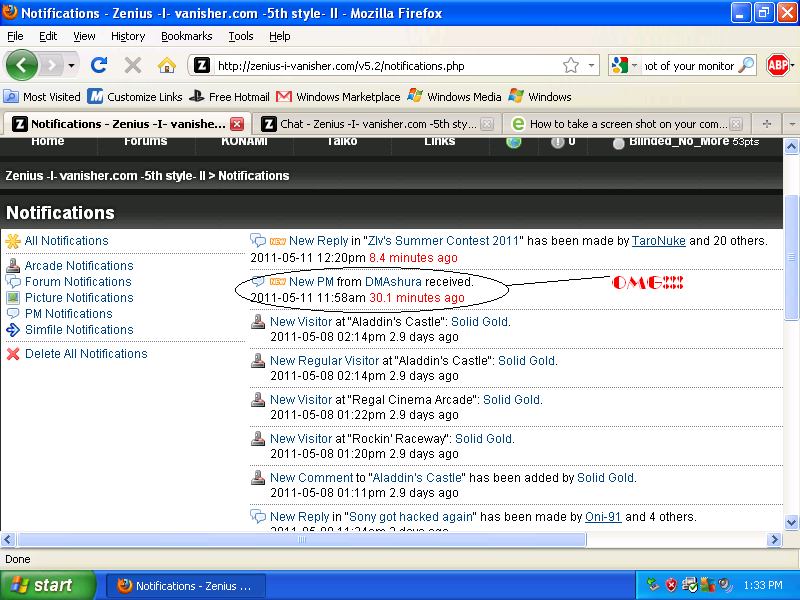Click the search box text field
The image size is (800, 600).
click(688, 66)
